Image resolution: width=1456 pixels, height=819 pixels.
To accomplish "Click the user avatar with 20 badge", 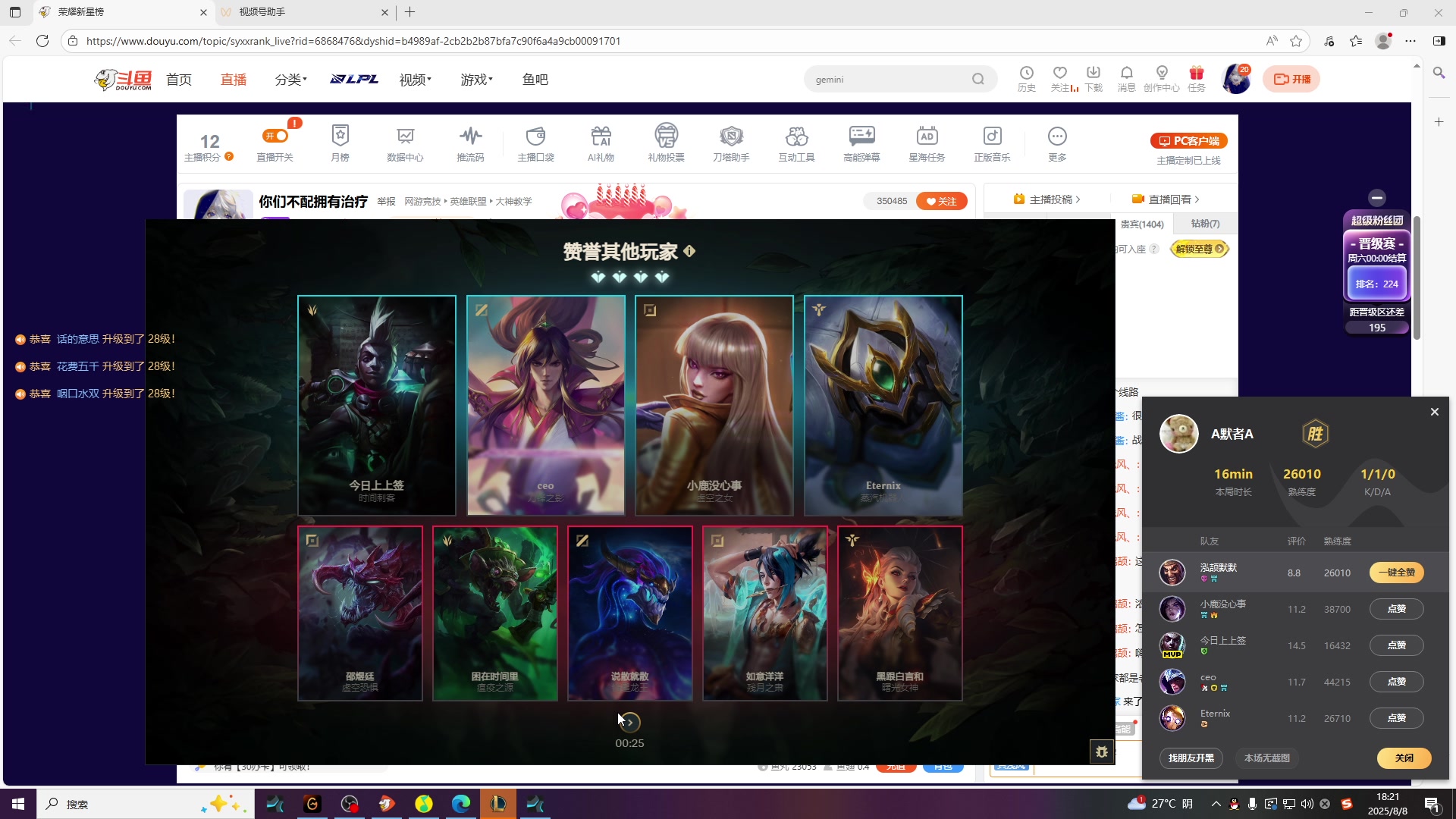I will 1236,79.
